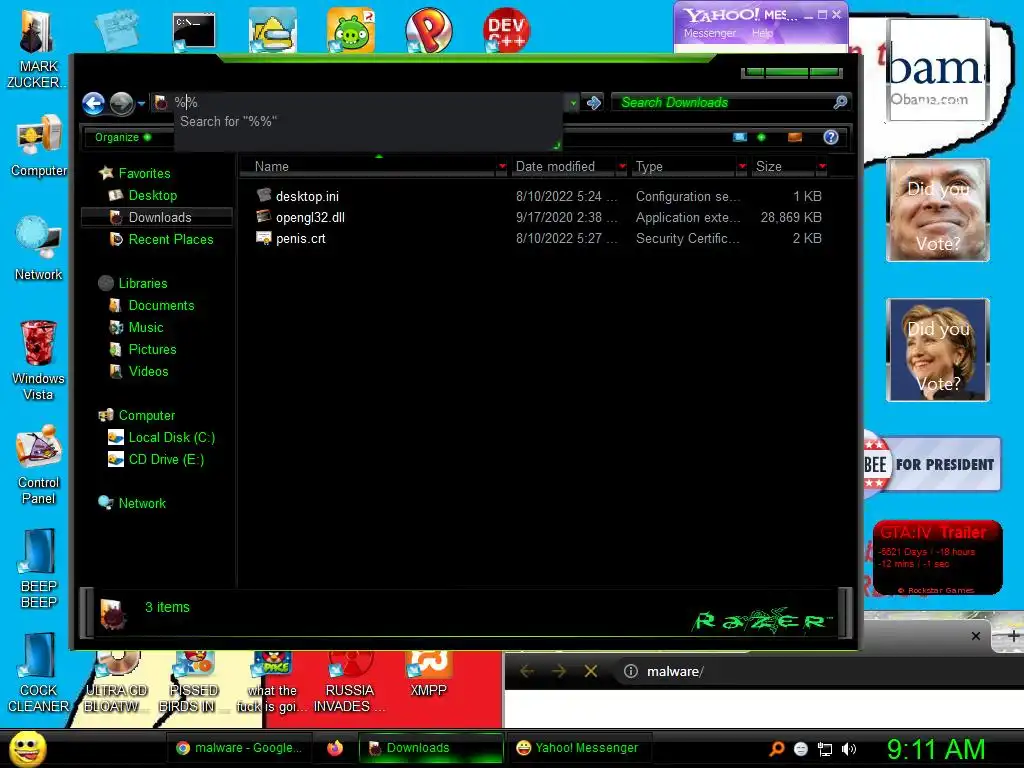The width and height of the screenshot is (1024, 768).
Task: Click the Bad Piggies desktop shortcut
Action: pyautogui.click(x=351, y=31)
